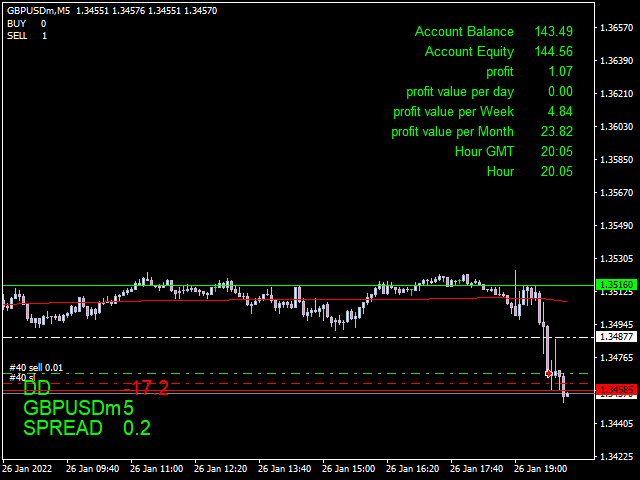This screenshot has height=480, width=640.
Task: Click the 1.35850 price axis label
Action: point(616,160)
